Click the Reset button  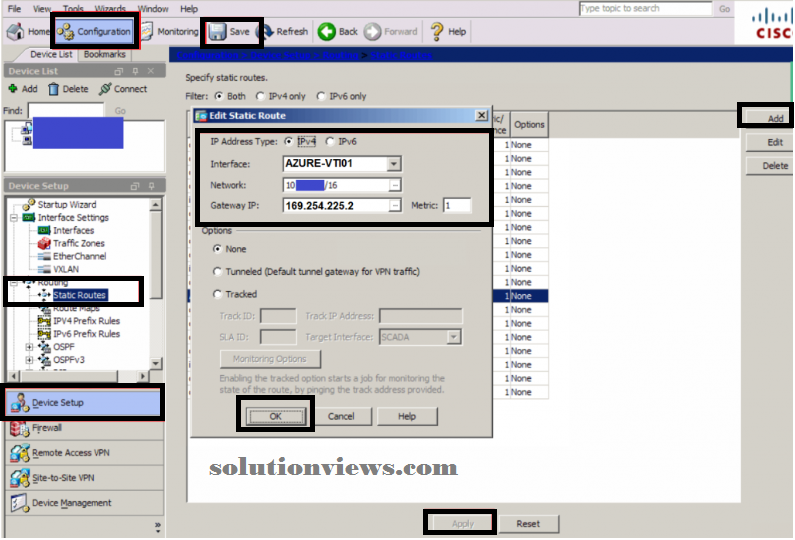pos(528,524)
